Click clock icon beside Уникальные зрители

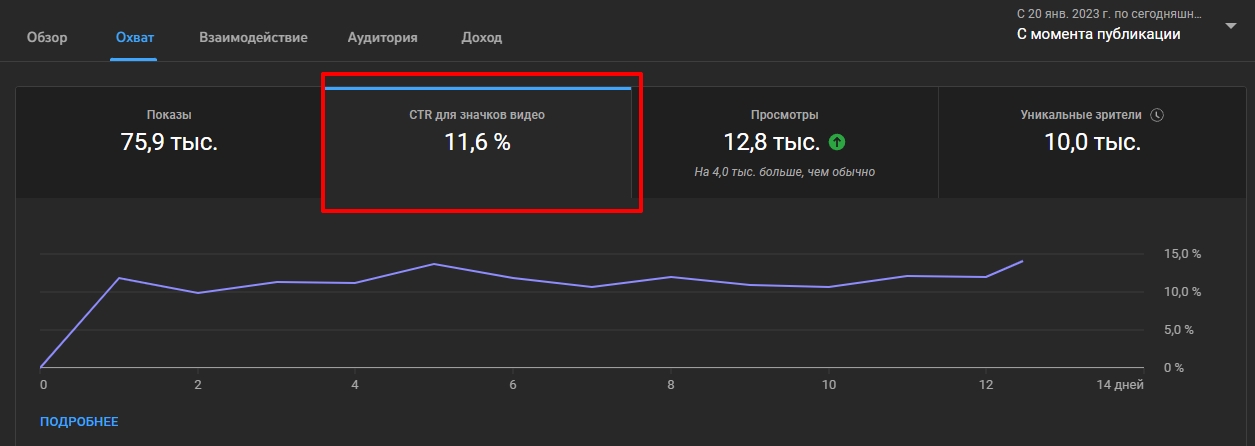click(1157, 115)
